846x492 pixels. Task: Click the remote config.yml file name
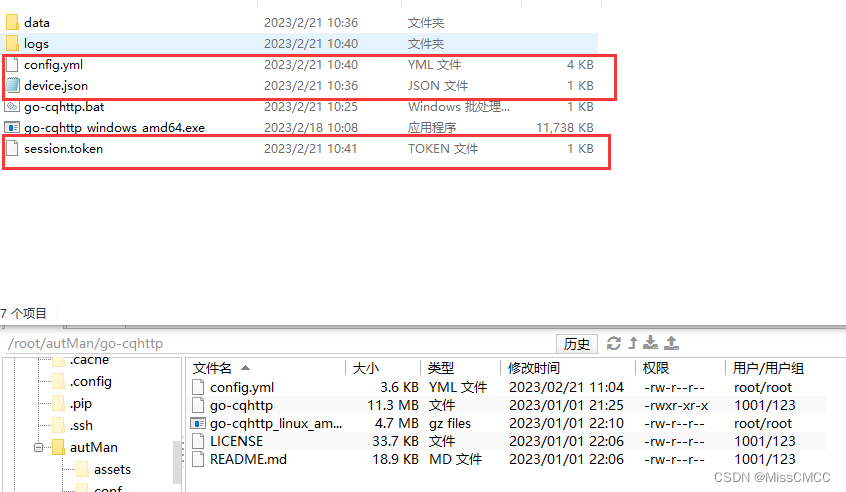point(242,387)
